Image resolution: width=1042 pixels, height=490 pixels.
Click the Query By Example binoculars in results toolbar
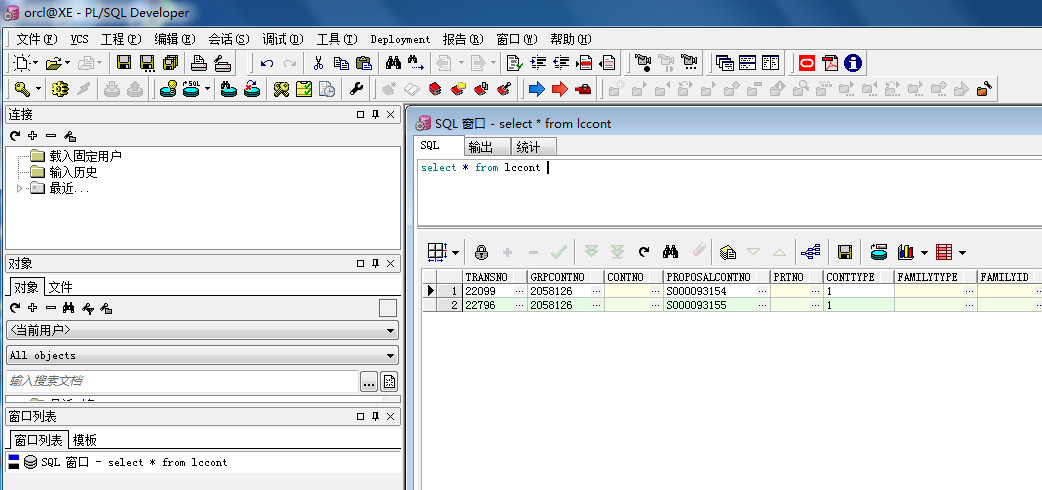coord(671,252)
